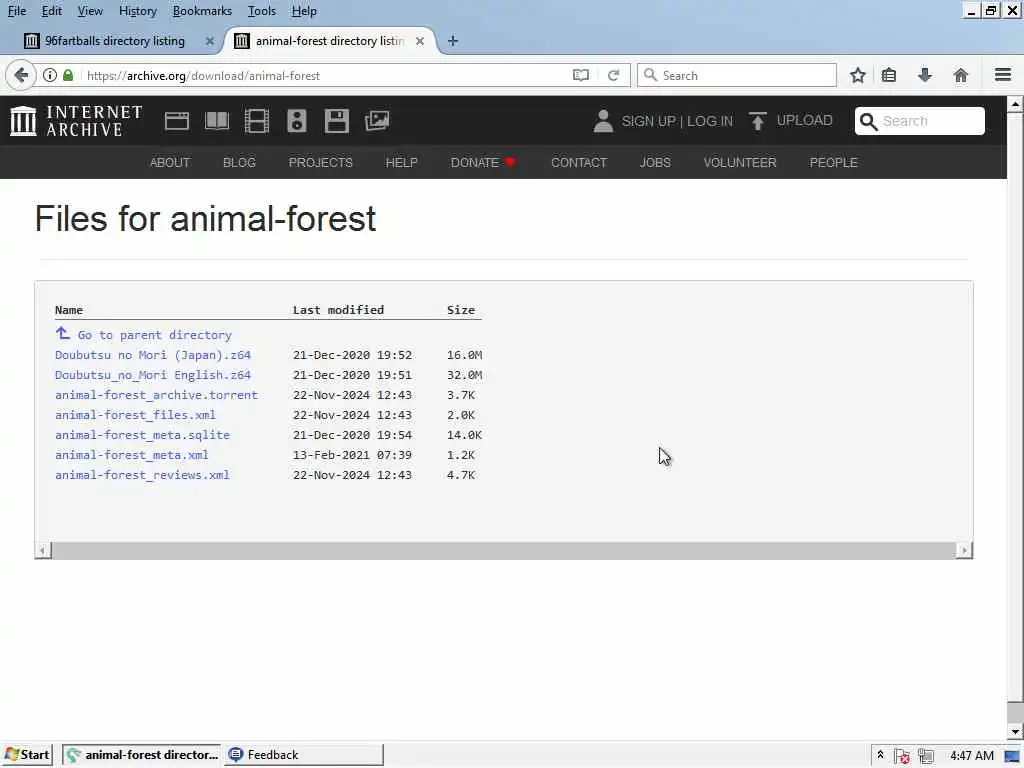The height and width of the screenshot is (768, 1024).
Task: Click the listing scrollbar right arrow
Action: click(964, 551)
